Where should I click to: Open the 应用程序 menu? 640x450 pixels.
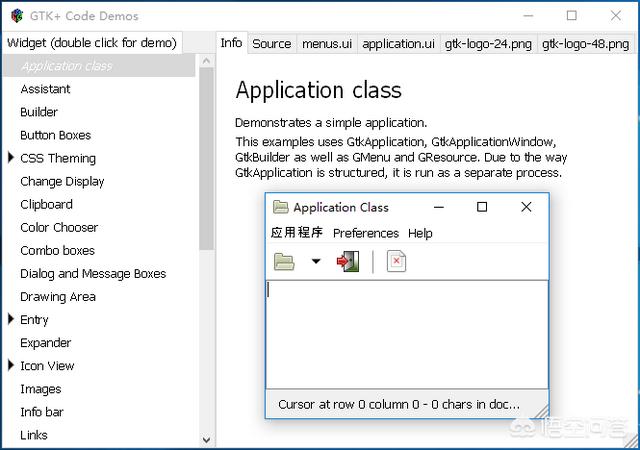pos(297,233)
